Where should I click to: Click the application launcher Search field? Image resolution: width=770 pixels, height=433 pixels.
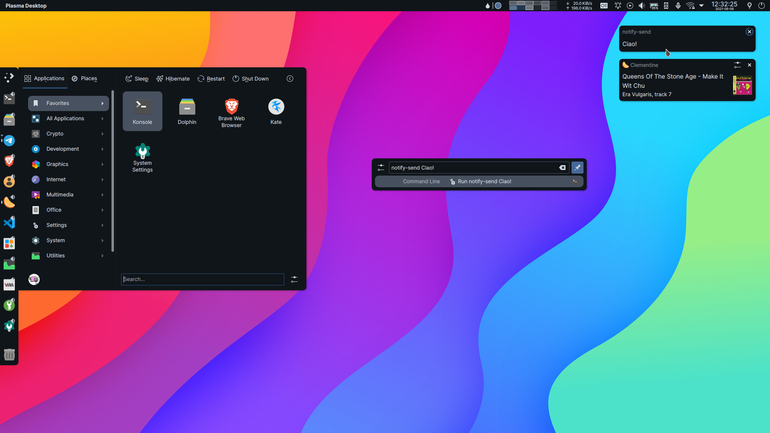pyautogui.click(x=202, y=279)
